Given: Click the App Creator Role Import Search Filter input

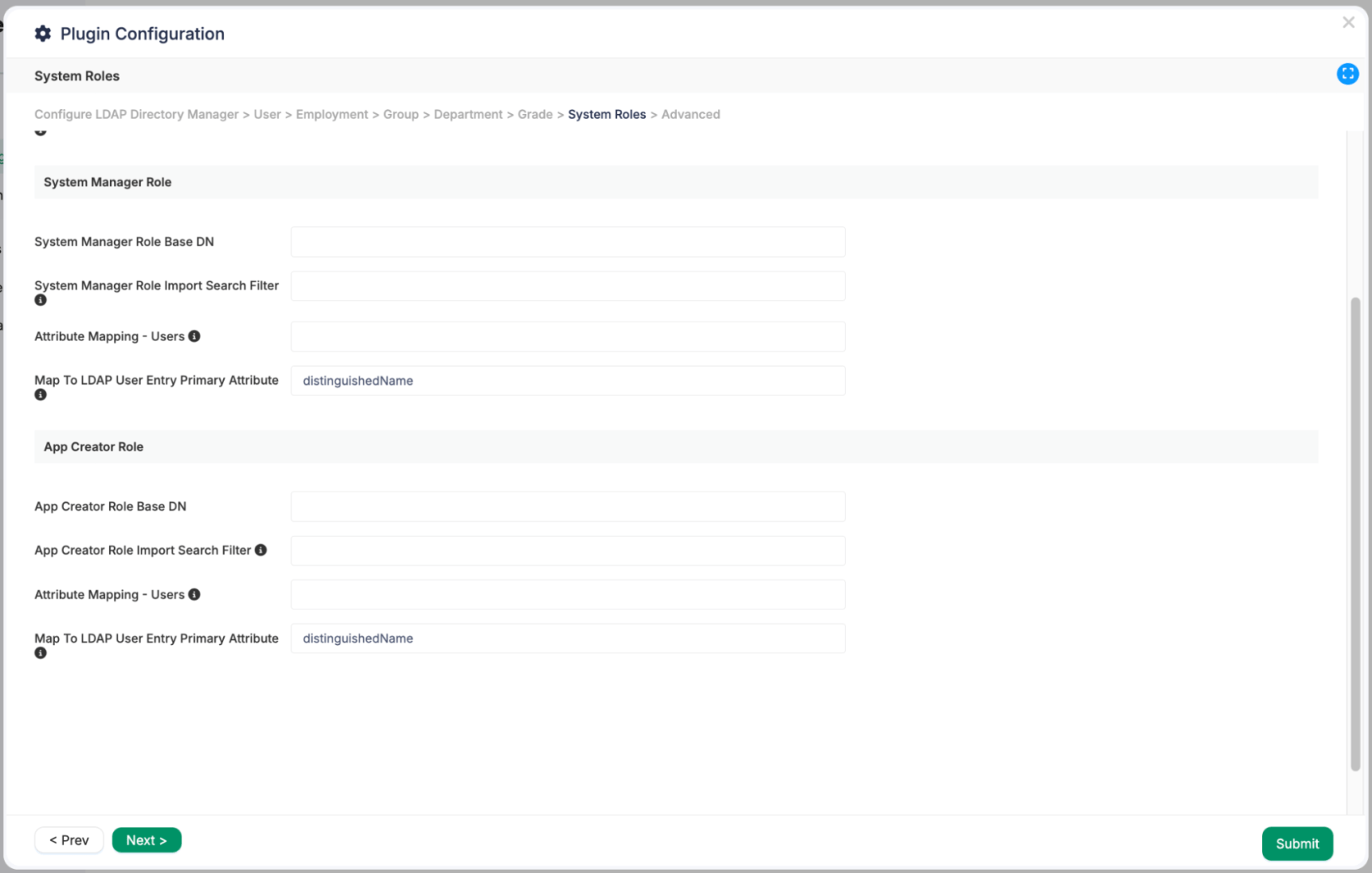Looking at the screenshot, I should (x=568, y=550).
